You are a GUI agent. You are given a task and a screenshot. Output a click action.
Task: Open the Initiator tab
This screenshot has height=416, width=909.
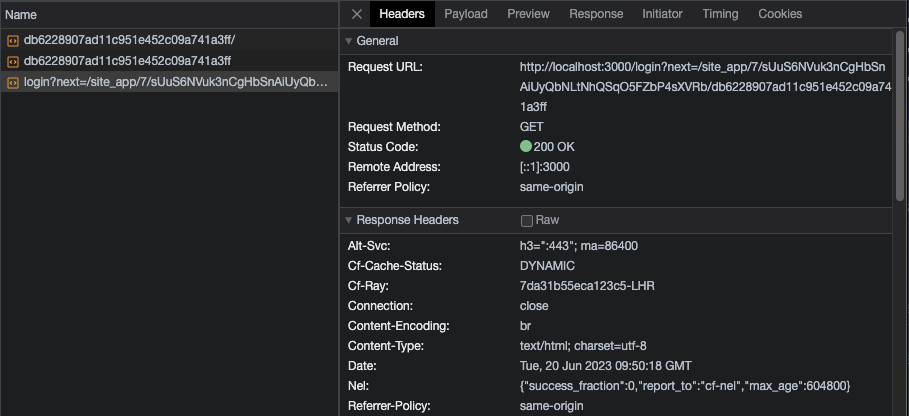pos(662,14)
